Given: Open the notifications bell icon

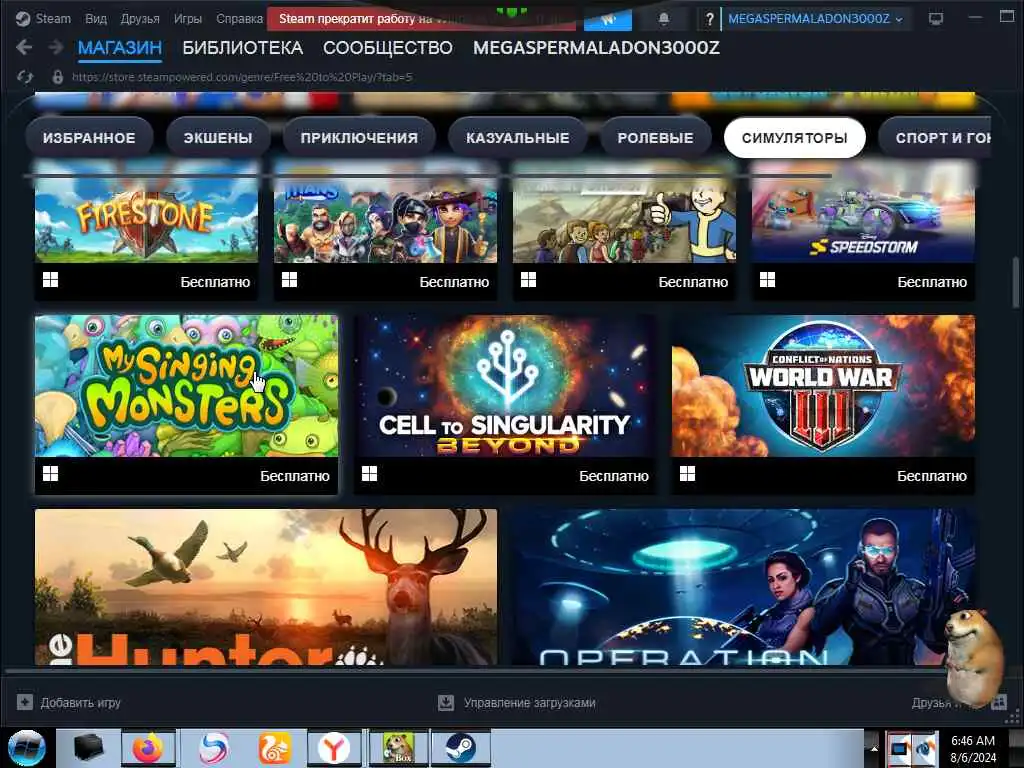Looking at the screenshot, I should pos(664,19).
